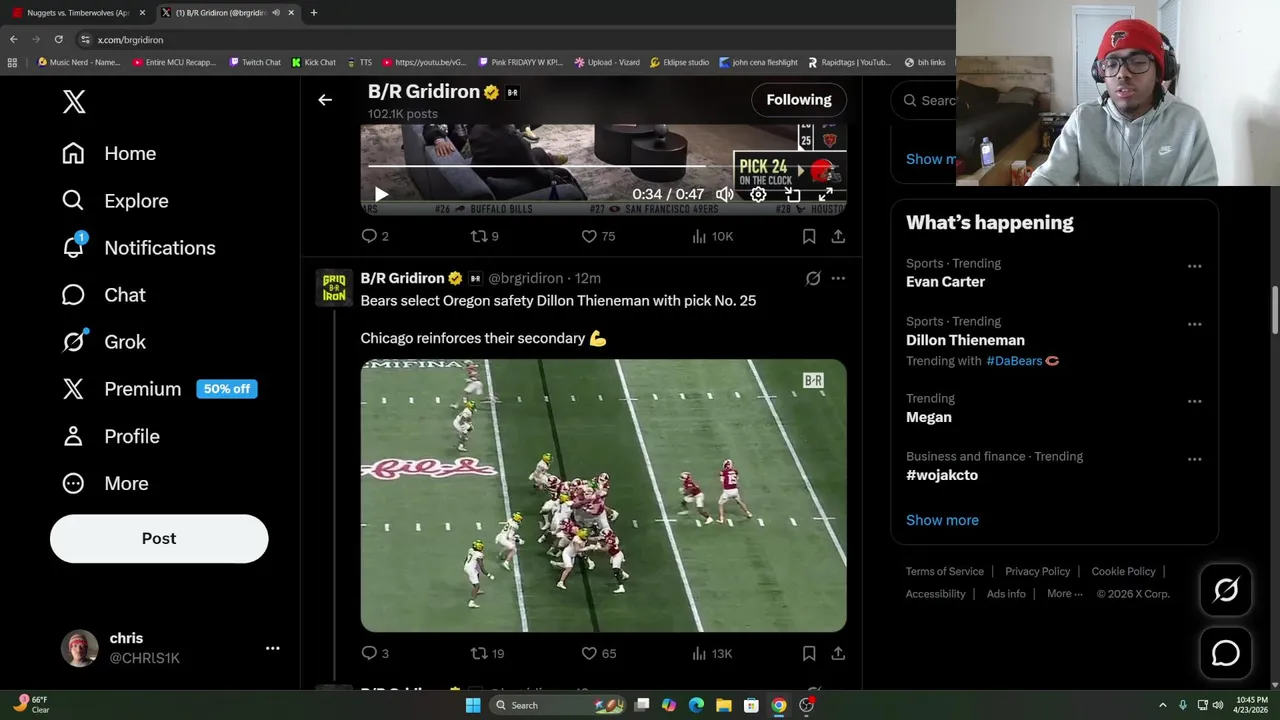Go to Profile in sidebar
The image size is (1280, 720).
point(111,436)
